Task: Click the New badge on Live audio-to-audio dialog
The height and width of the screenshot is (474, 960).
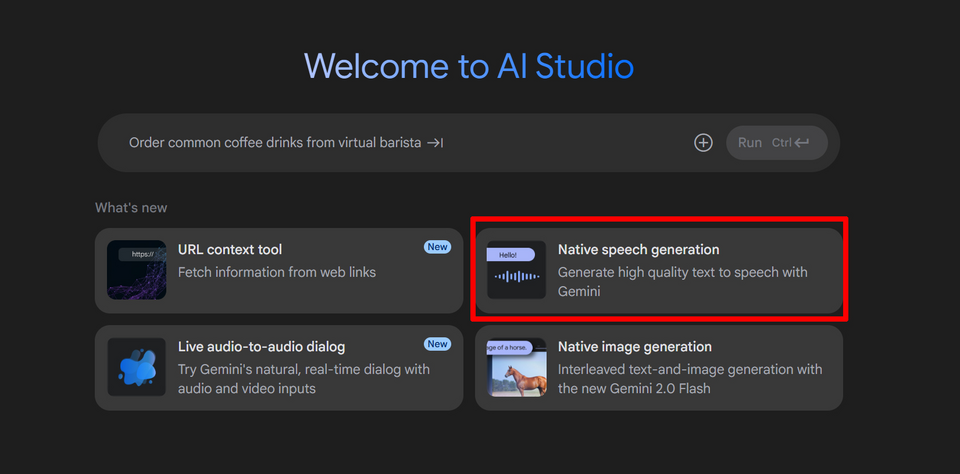Action: (x=437, y=344)
